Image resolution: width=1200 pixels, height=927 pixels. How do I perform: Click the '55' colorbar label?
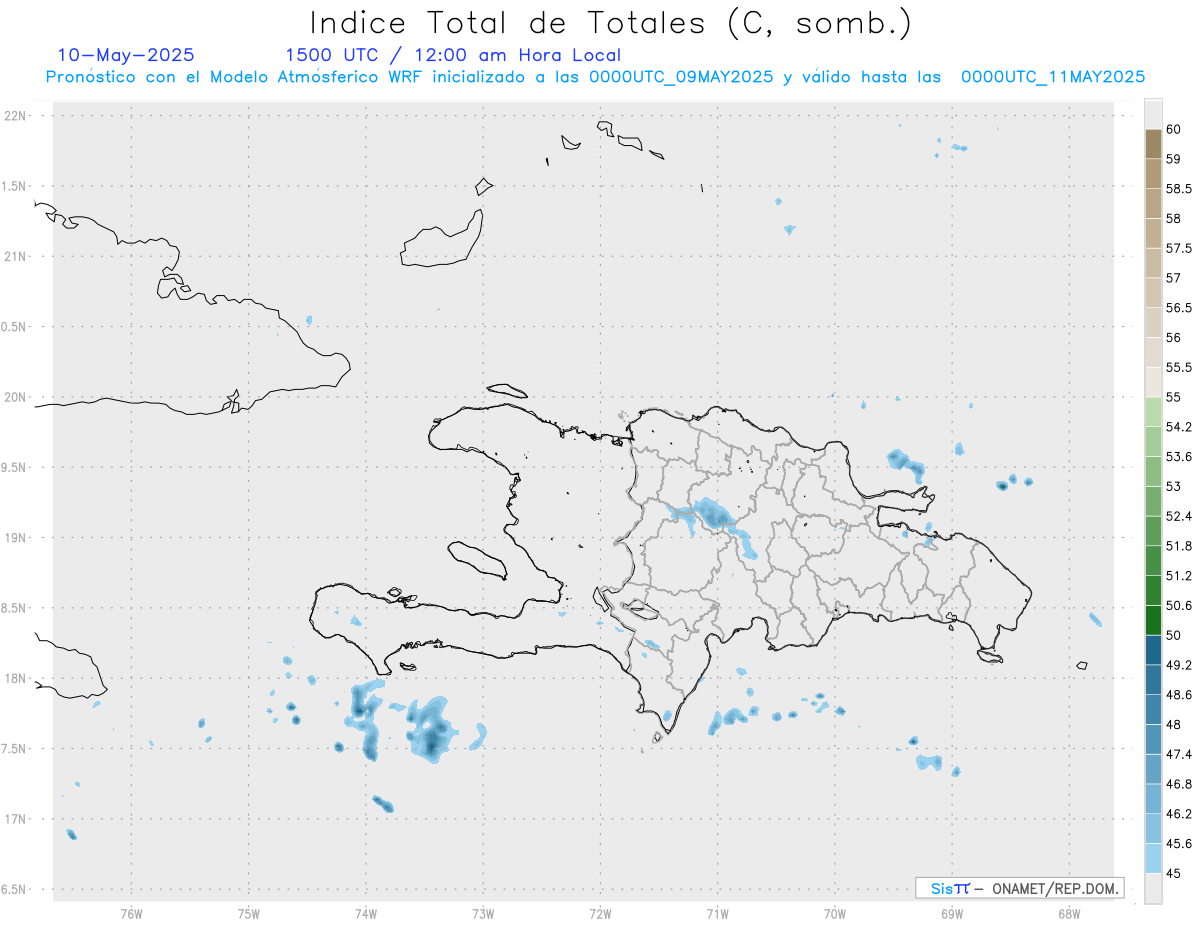coord(1173,397)
